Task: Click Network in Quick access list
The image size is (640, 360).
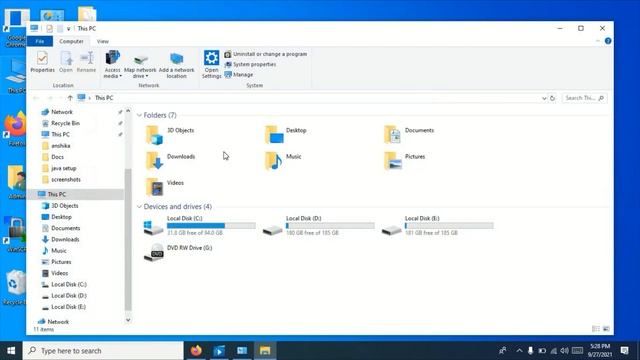Action: (62, 112)
